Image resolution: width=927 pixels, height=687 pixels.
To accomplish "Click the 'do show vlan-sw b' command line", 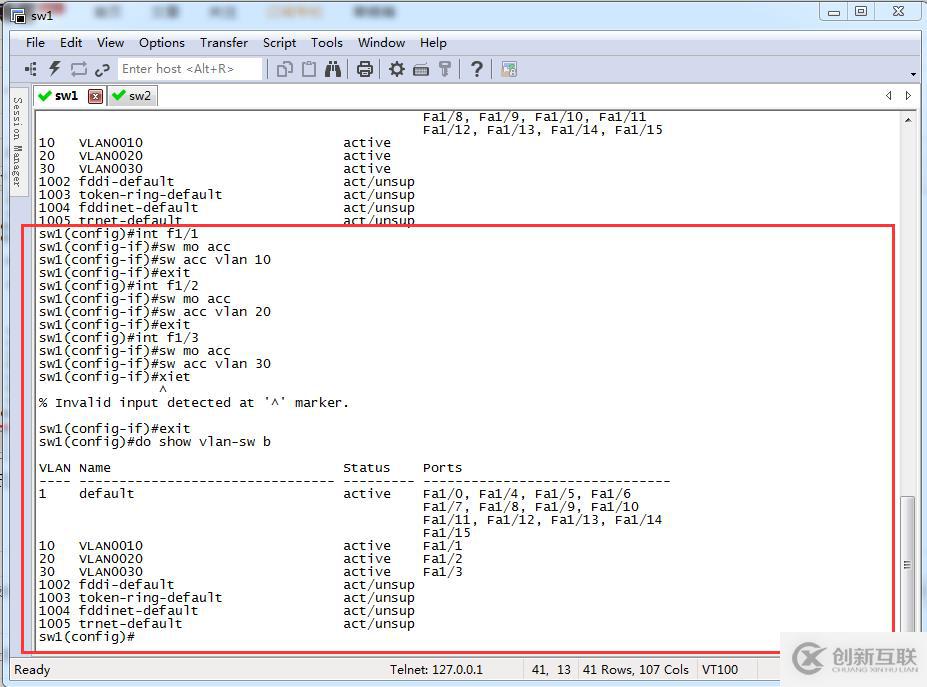I will click(155, 442).
